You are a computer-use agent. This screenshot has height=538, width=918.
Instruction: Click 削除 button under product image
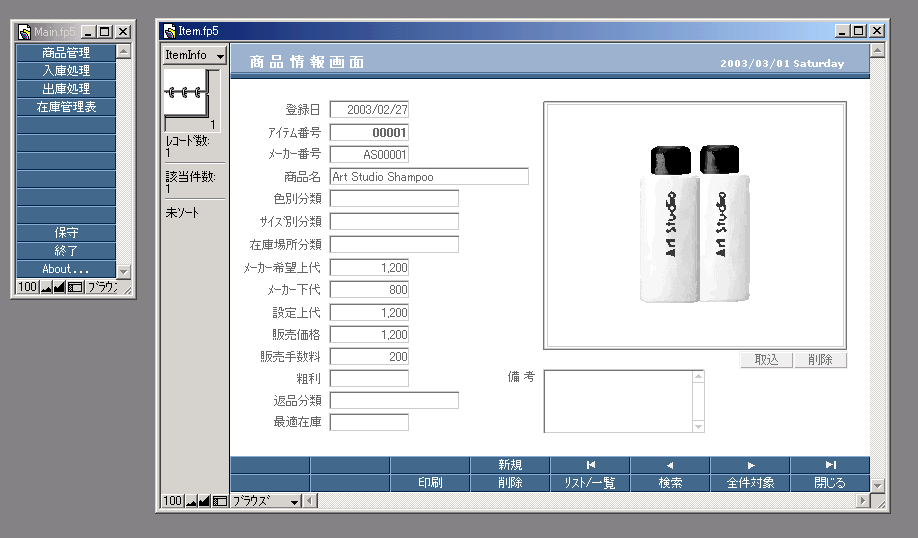point(820,360)
